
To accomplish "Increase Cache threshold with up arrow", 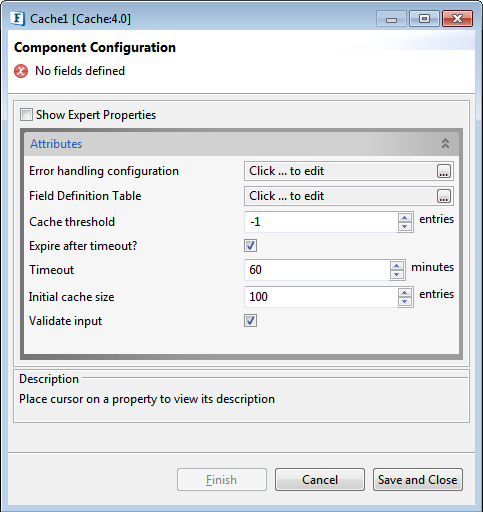I will [x=405, y=218].
